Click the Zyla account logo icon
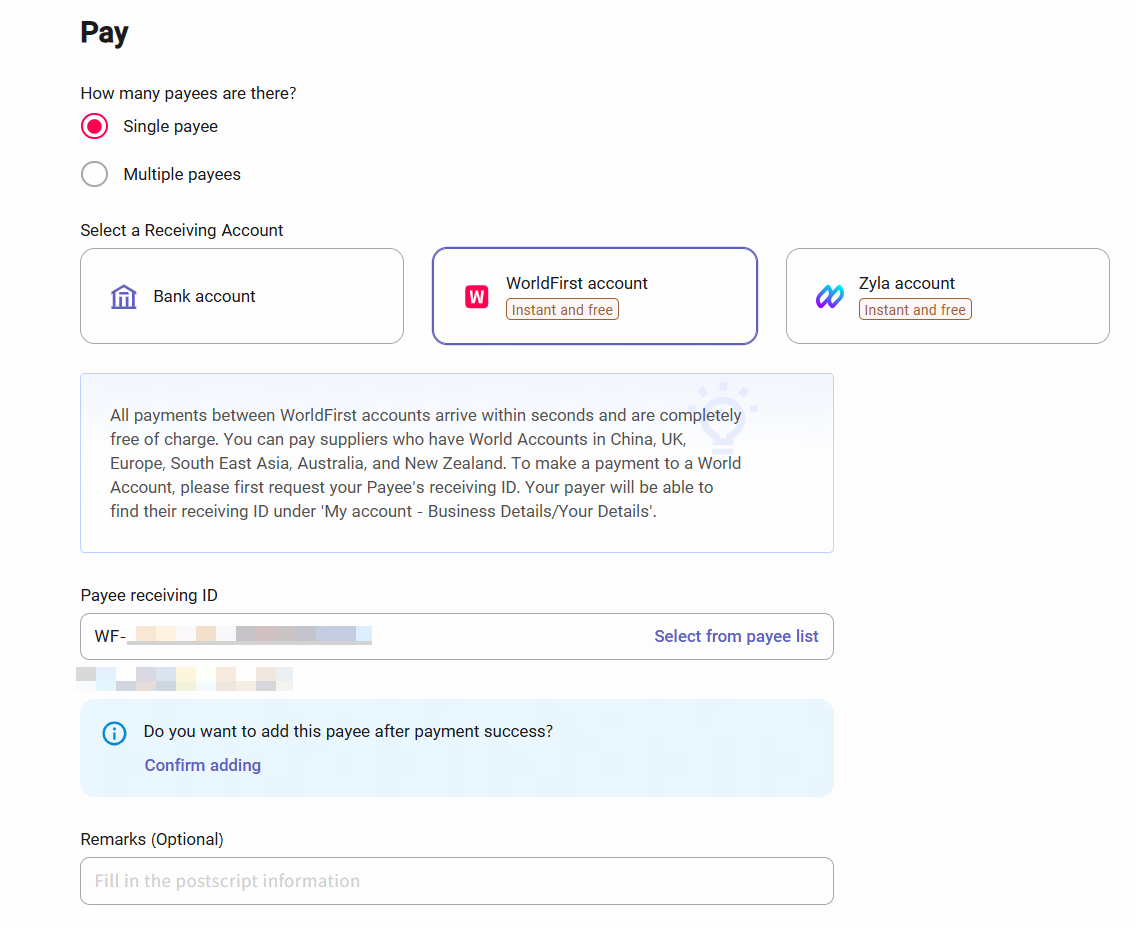This screenshot has width=1136, height=928. pyautogui.click(x=830, y=297)
